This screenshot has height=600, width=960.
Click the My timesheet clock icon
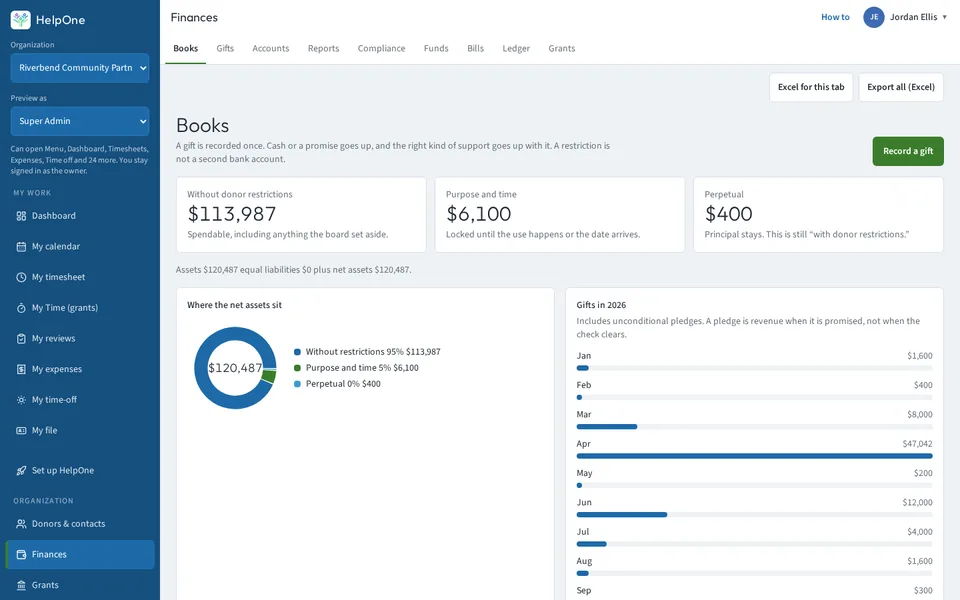click(x=21, y=277)
